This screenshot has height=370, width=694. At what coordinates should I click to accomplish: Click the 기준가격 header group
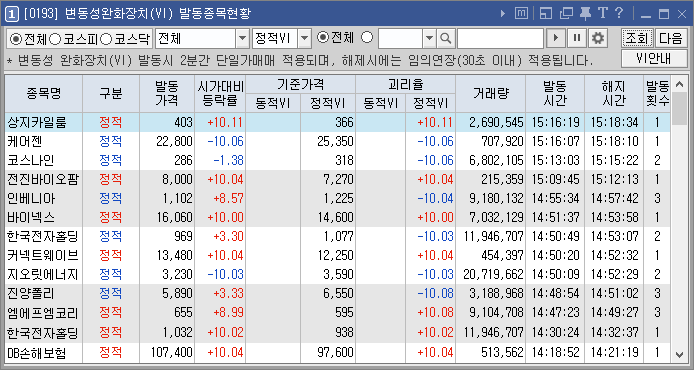[301, 84]
